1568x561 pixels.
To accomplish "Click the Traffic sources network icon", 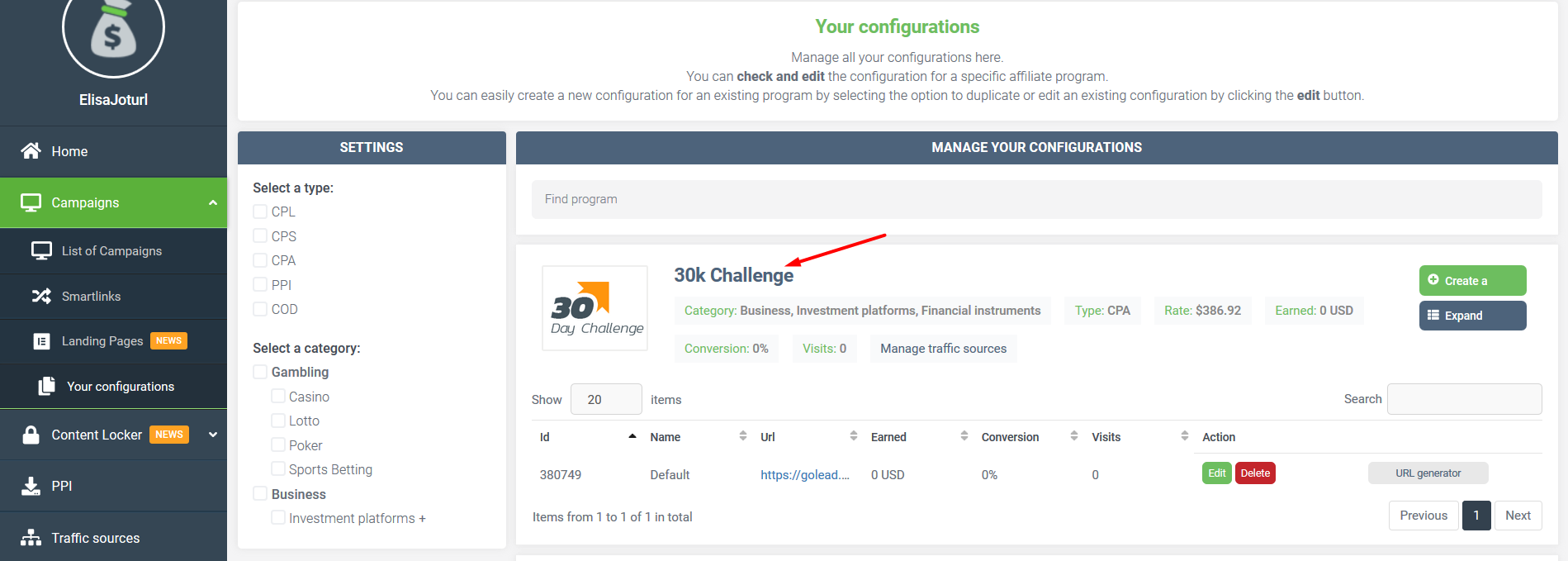I will coord(31,538).
